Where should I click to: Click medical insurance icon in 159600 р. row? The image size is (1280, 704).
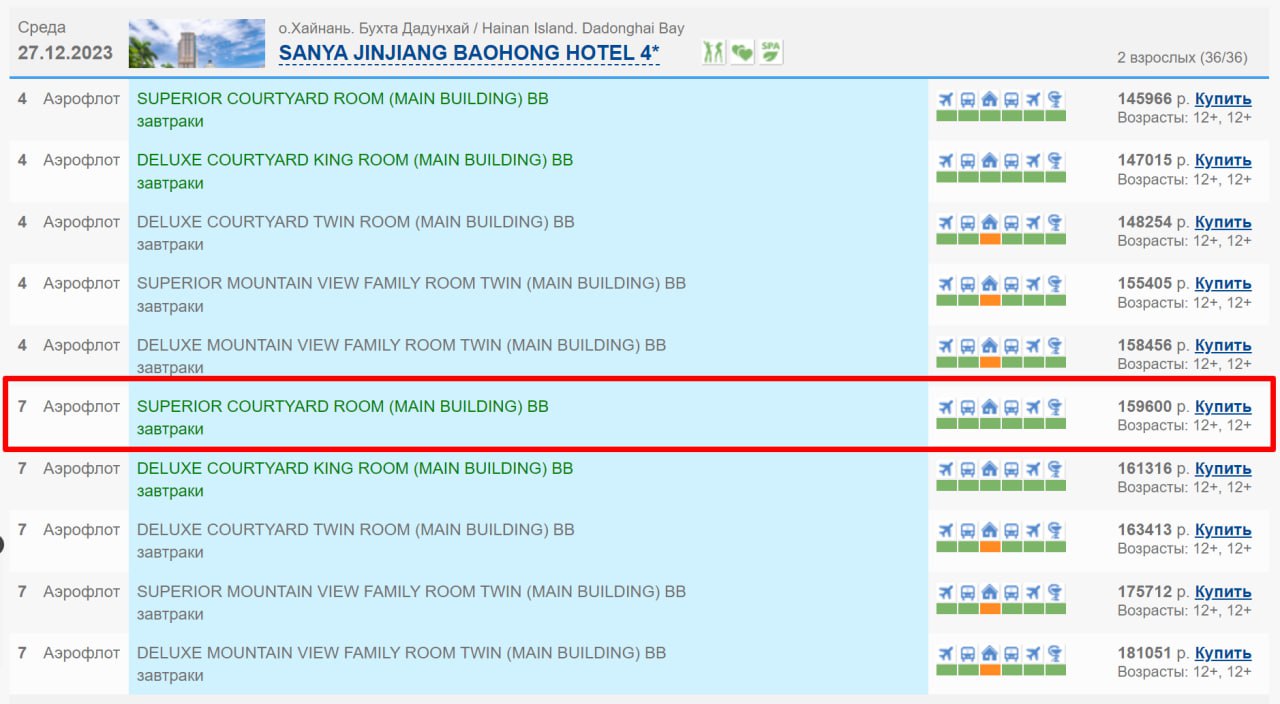(1055, 407)
